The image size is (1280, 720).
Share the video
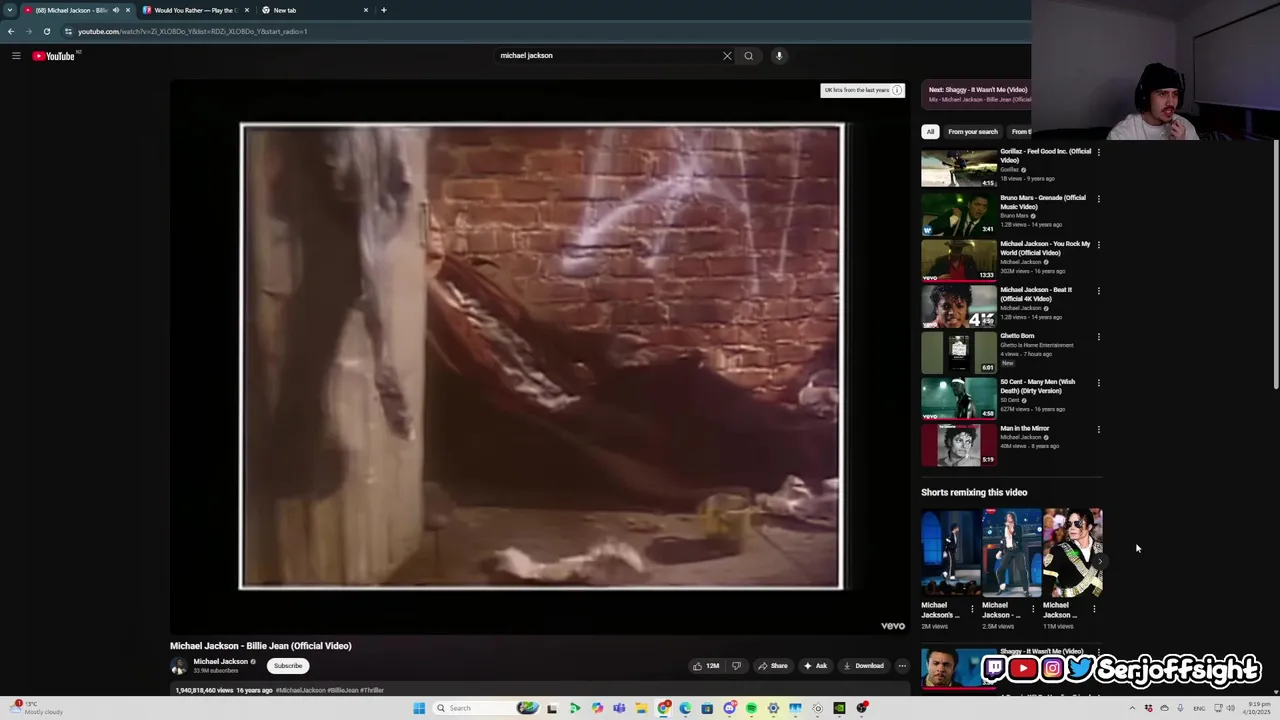772,666
